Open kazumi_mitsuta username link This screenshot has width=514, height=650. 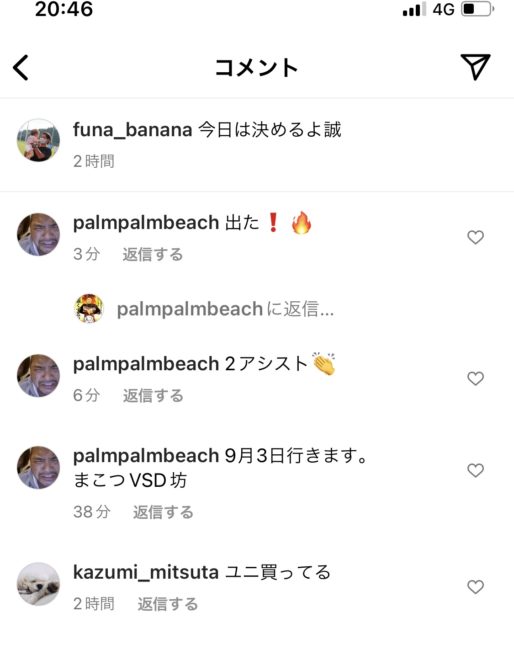[145, 572]
